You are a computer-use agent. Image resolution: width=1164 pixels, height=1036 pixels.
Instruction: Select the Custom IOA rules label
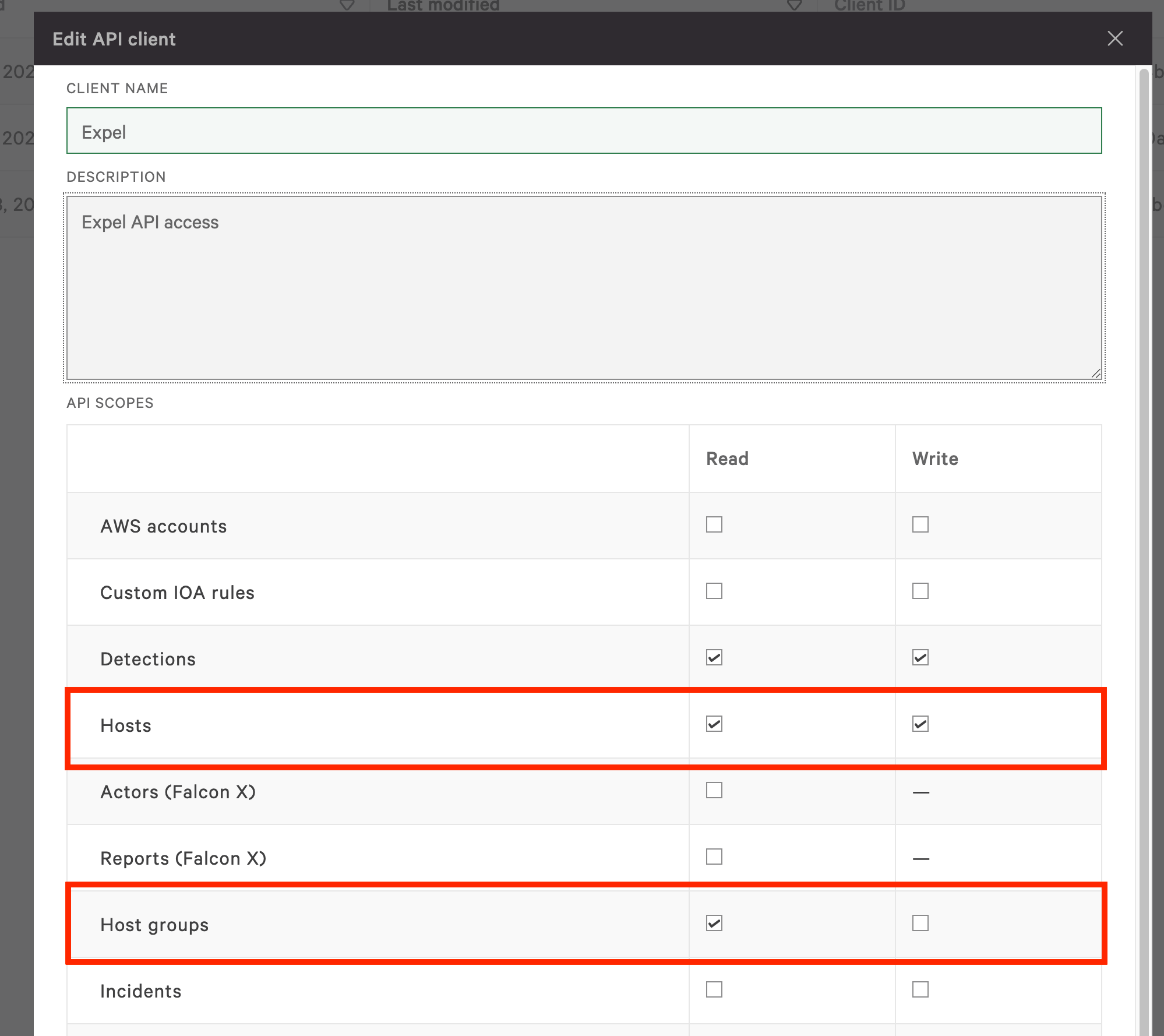pos(177,593)
